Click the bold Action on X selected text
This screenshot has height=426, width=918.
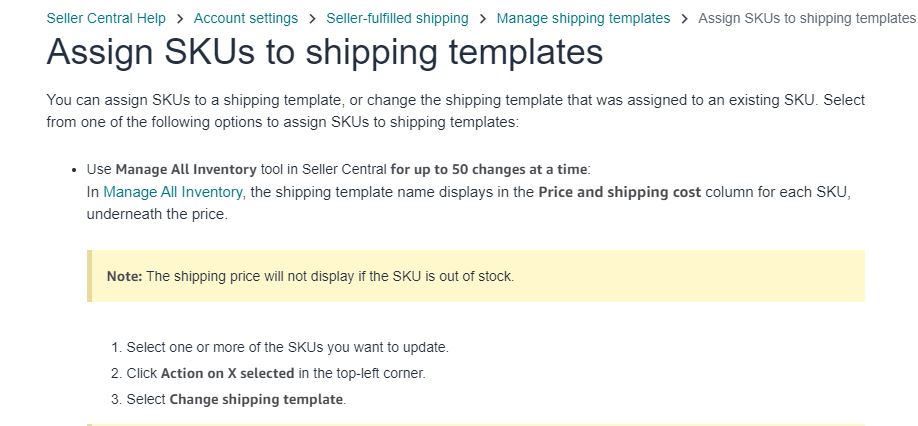[x=228, y=373]
